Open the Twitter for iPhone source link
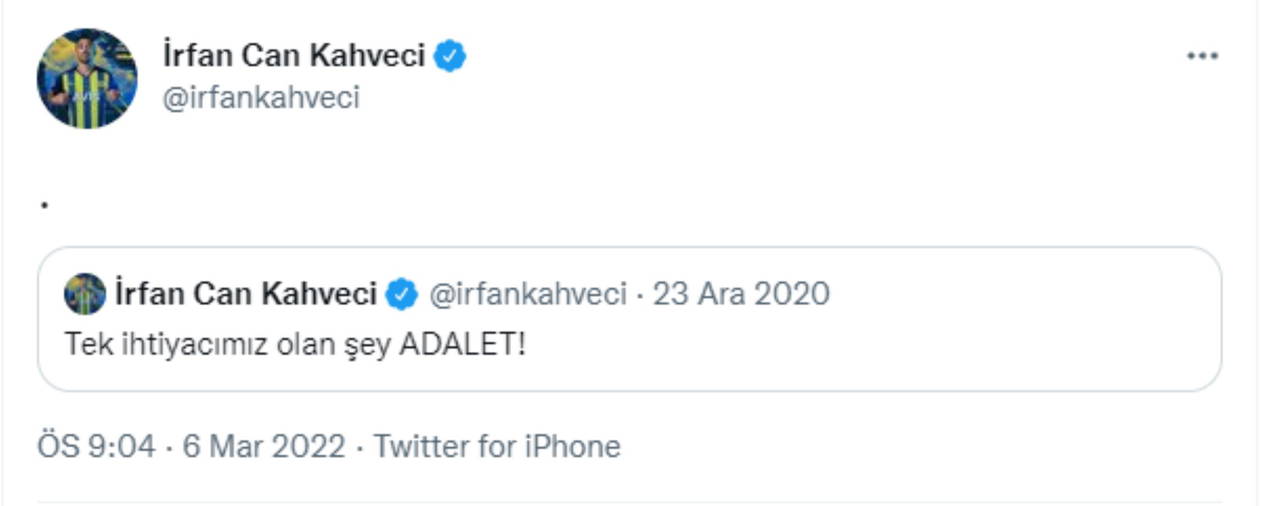The height and width of the screenshot is (506, 1280). point(497,445)
